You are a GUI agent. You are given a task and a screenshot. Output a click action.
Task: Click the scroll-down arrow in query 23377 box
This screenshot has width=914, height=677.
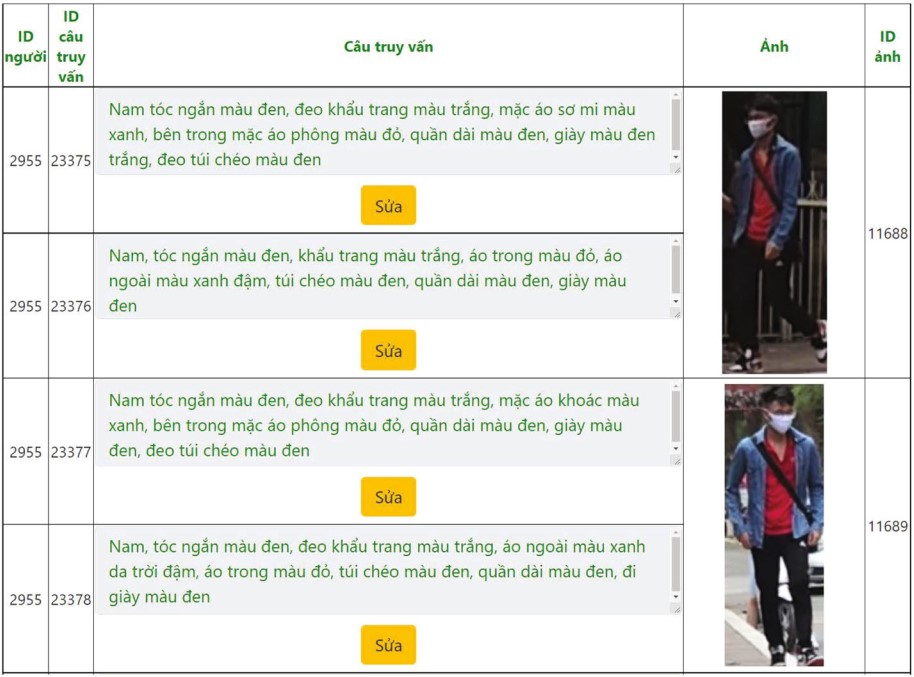click(x=676, y=448)
